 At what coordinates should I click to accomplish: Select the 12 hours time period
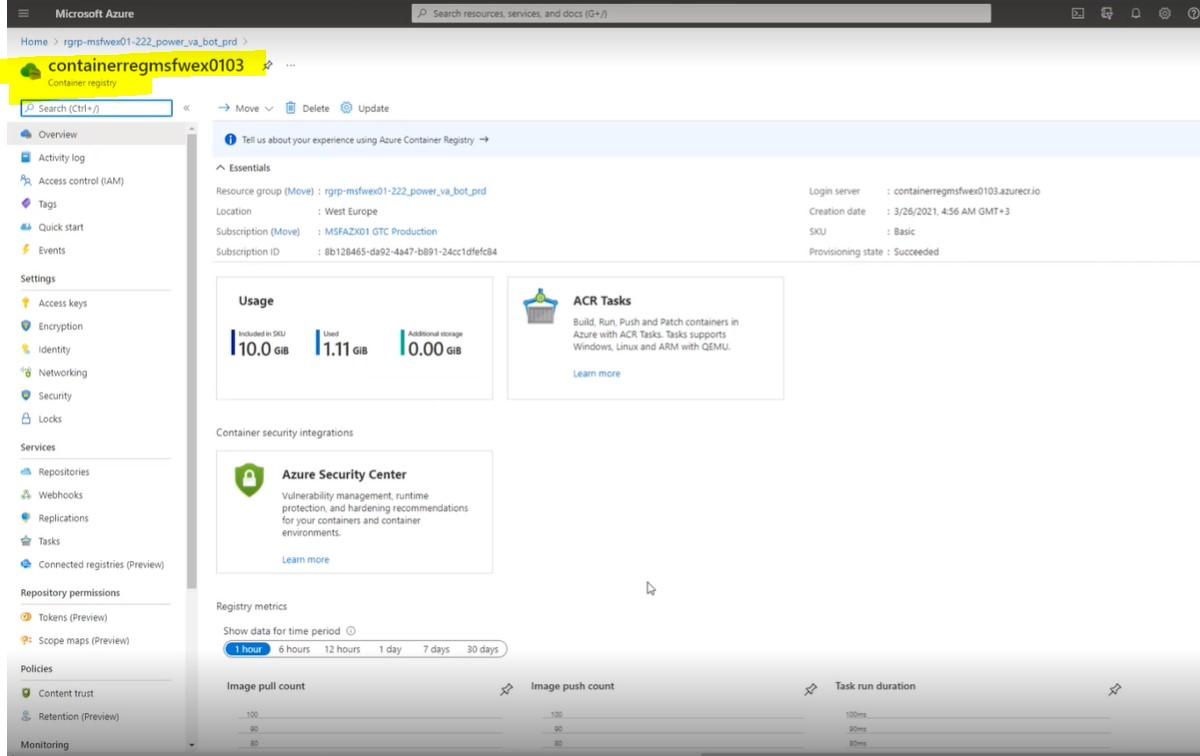[342, 649]
